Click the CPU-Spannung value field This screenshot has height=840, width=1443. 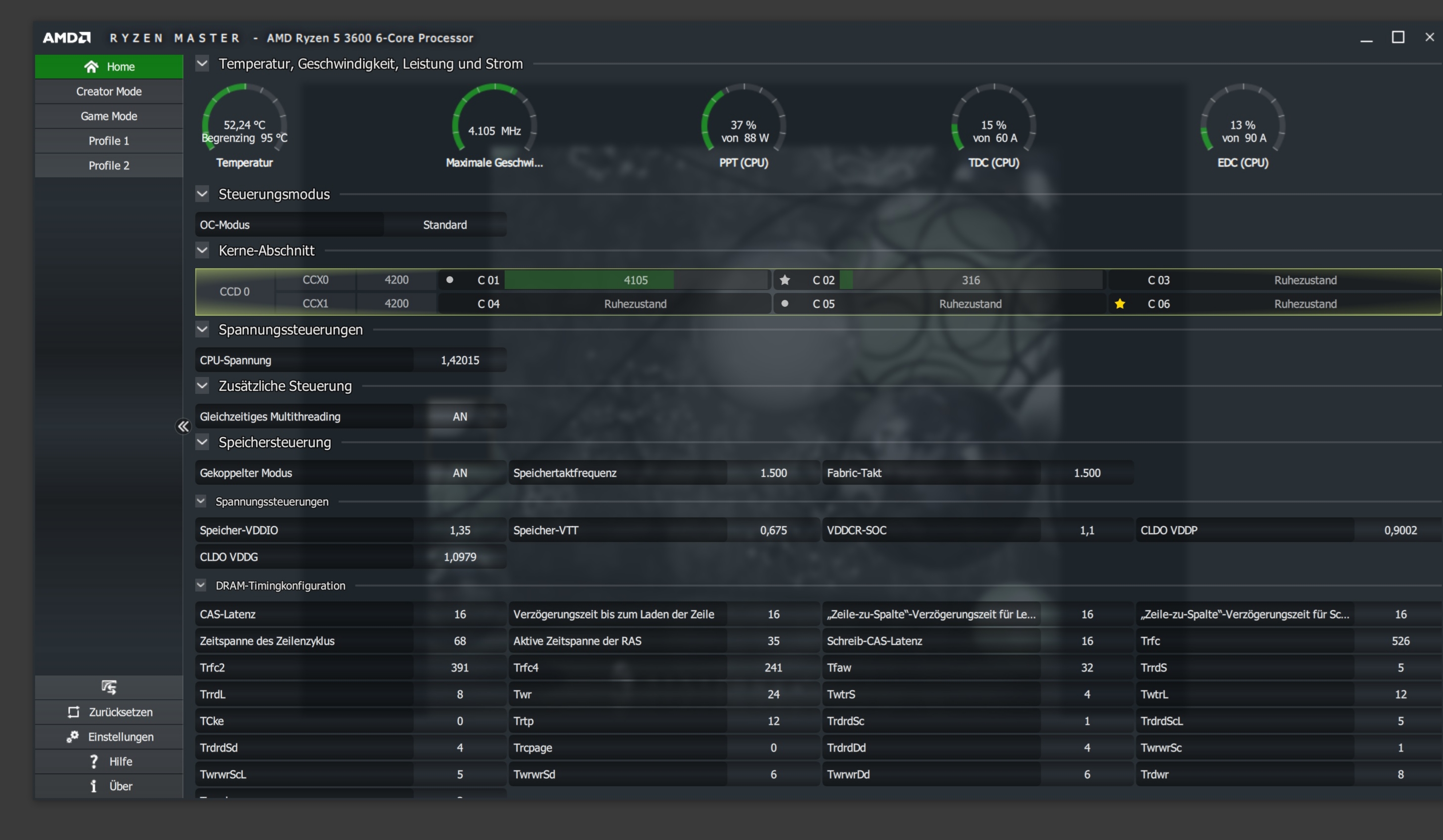[x=459, y=361]
